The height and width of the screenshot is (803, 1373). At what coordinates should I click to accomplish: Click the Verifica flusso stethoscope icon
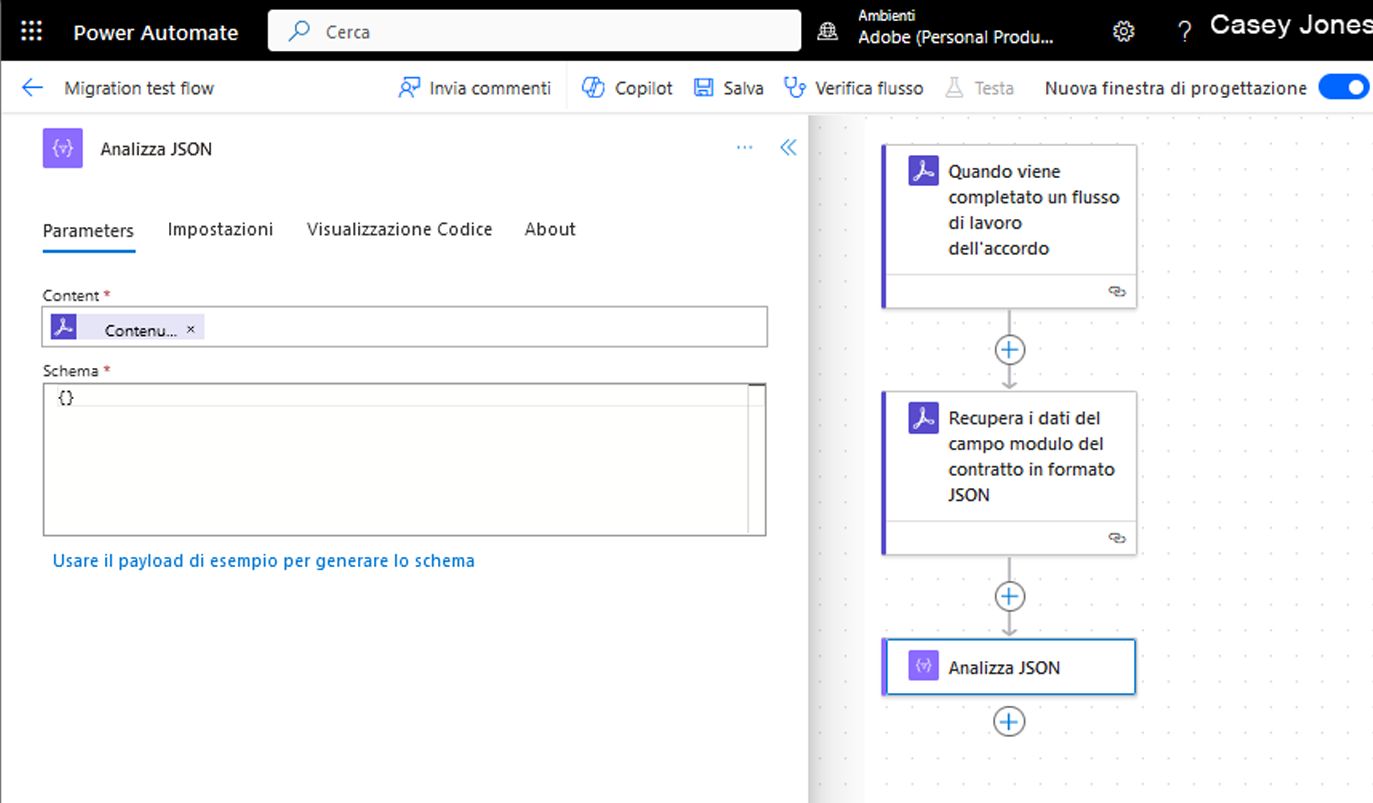[x=795, y=88]
